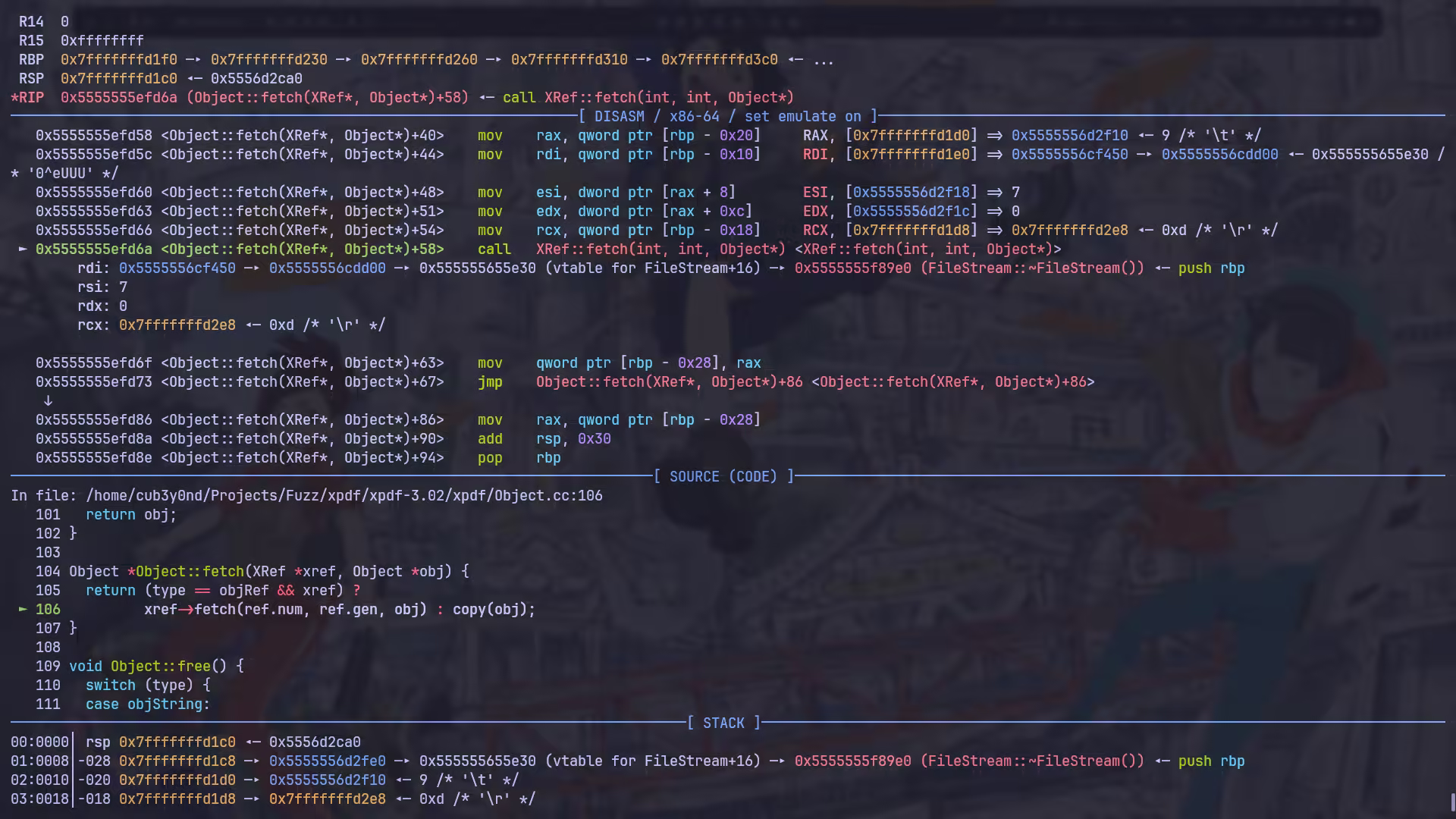1456x819 pixels.
Task: Click the STACK section header label
Action: click(x=723, y=723)
